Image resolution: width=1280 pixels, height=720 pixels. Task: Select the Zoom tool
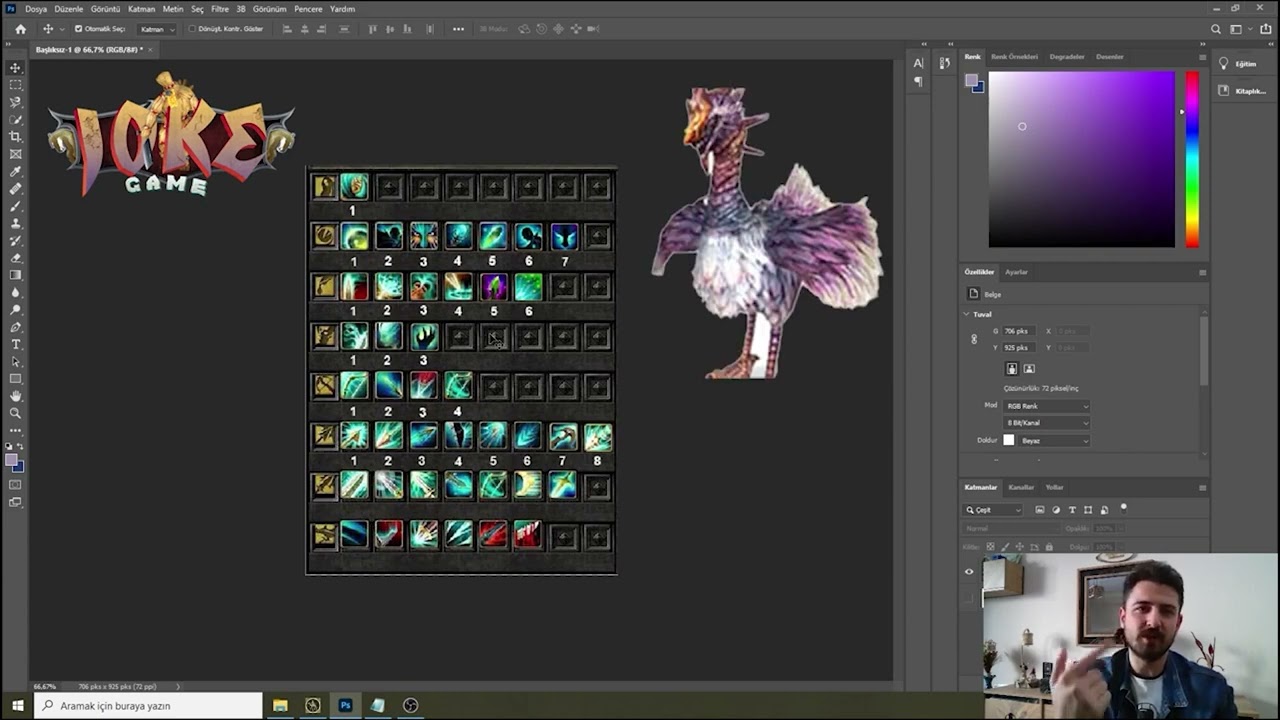pyautogui.click(x=15, y=413)
